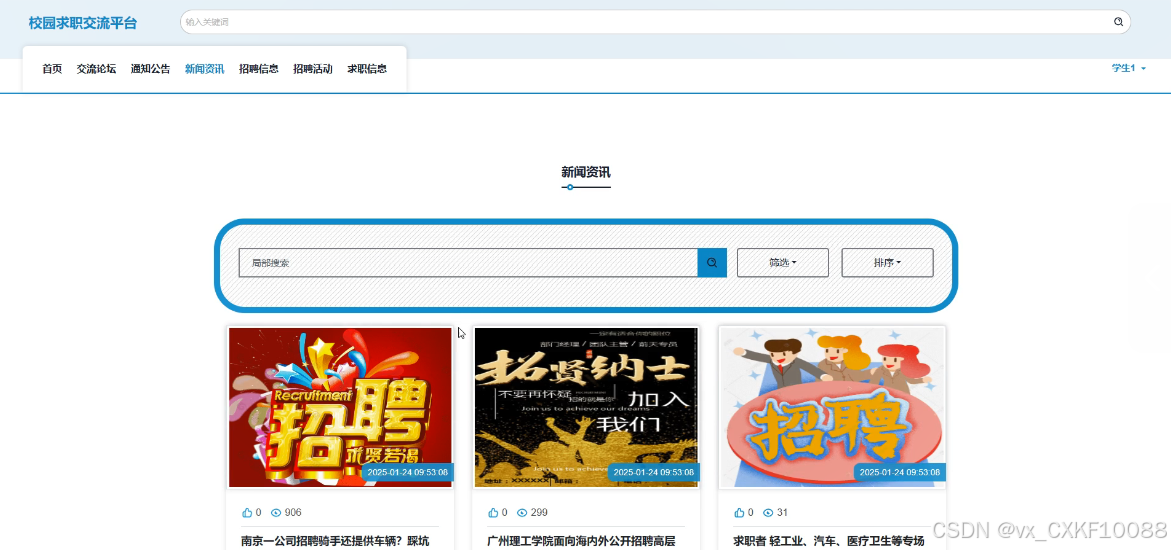Open the 排序 sort dropdown
Image resolution: width=1171 pixels, height=550 pixels.
tap(887, 262)
